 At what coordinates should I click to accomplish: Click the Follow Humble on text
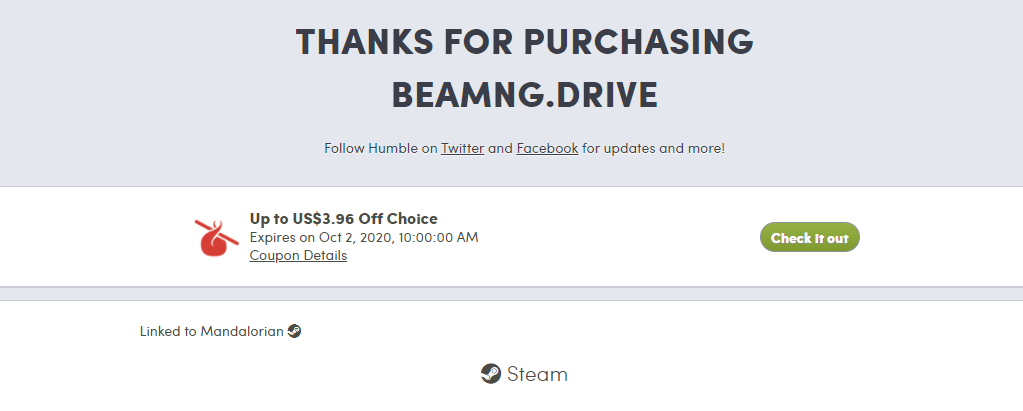[380, 148]
